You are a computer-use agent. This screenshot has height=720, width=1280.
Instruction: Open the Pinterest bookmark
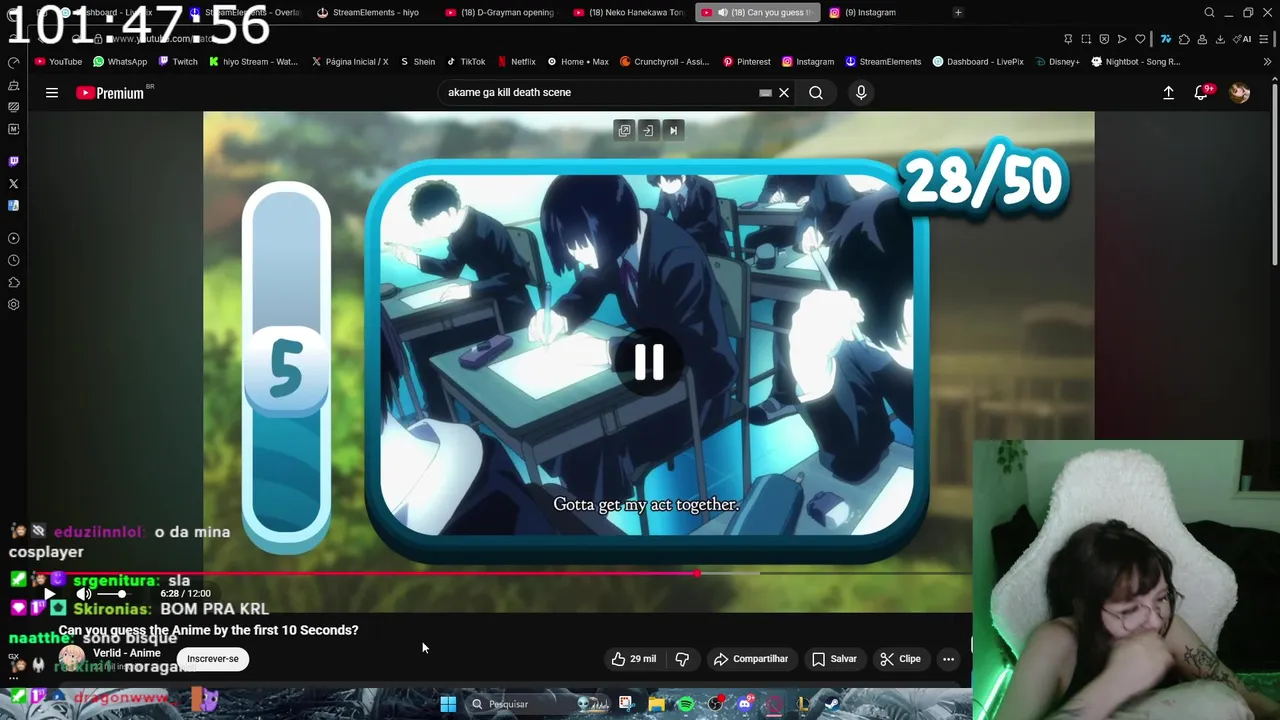coord(746,62)
